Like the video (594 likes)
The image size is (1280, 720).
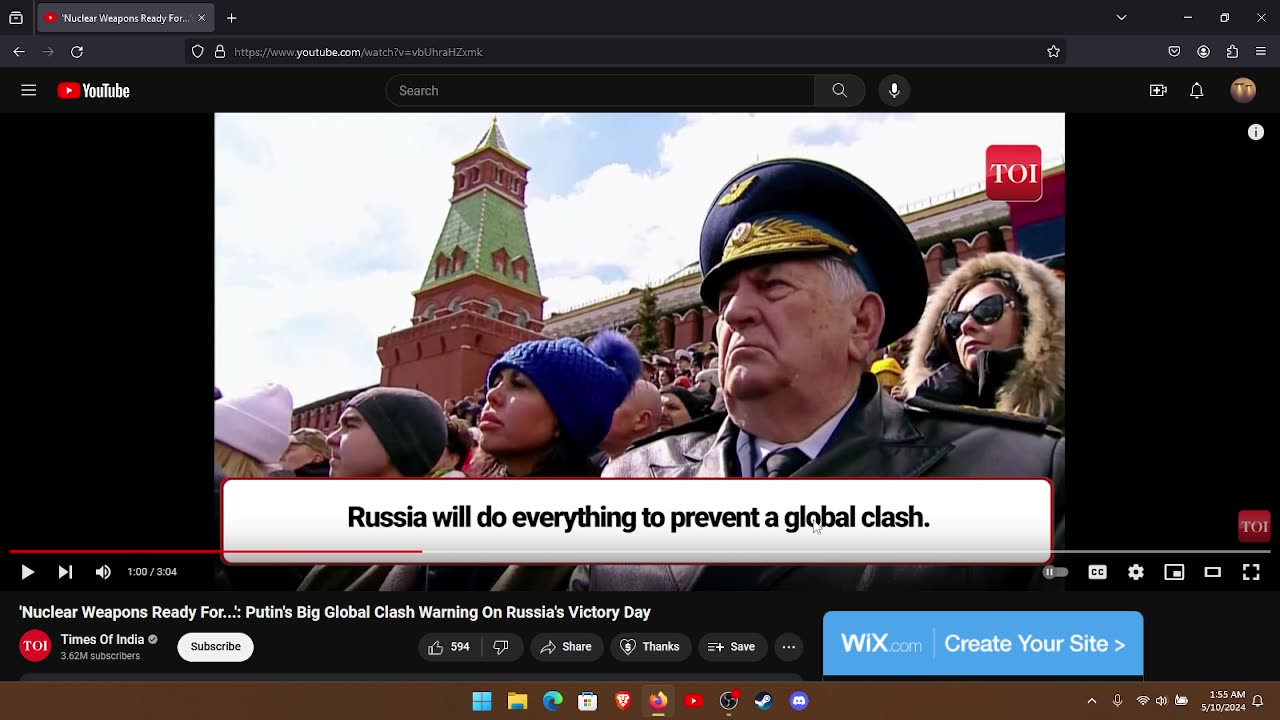point(449,647)
